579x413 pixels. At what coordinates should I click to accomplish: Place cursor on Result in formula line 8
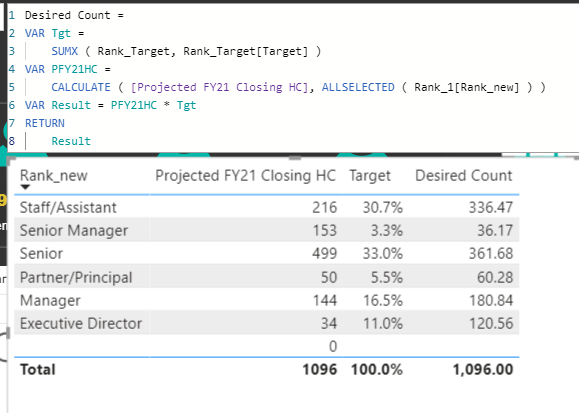click(x=71, y=141)
